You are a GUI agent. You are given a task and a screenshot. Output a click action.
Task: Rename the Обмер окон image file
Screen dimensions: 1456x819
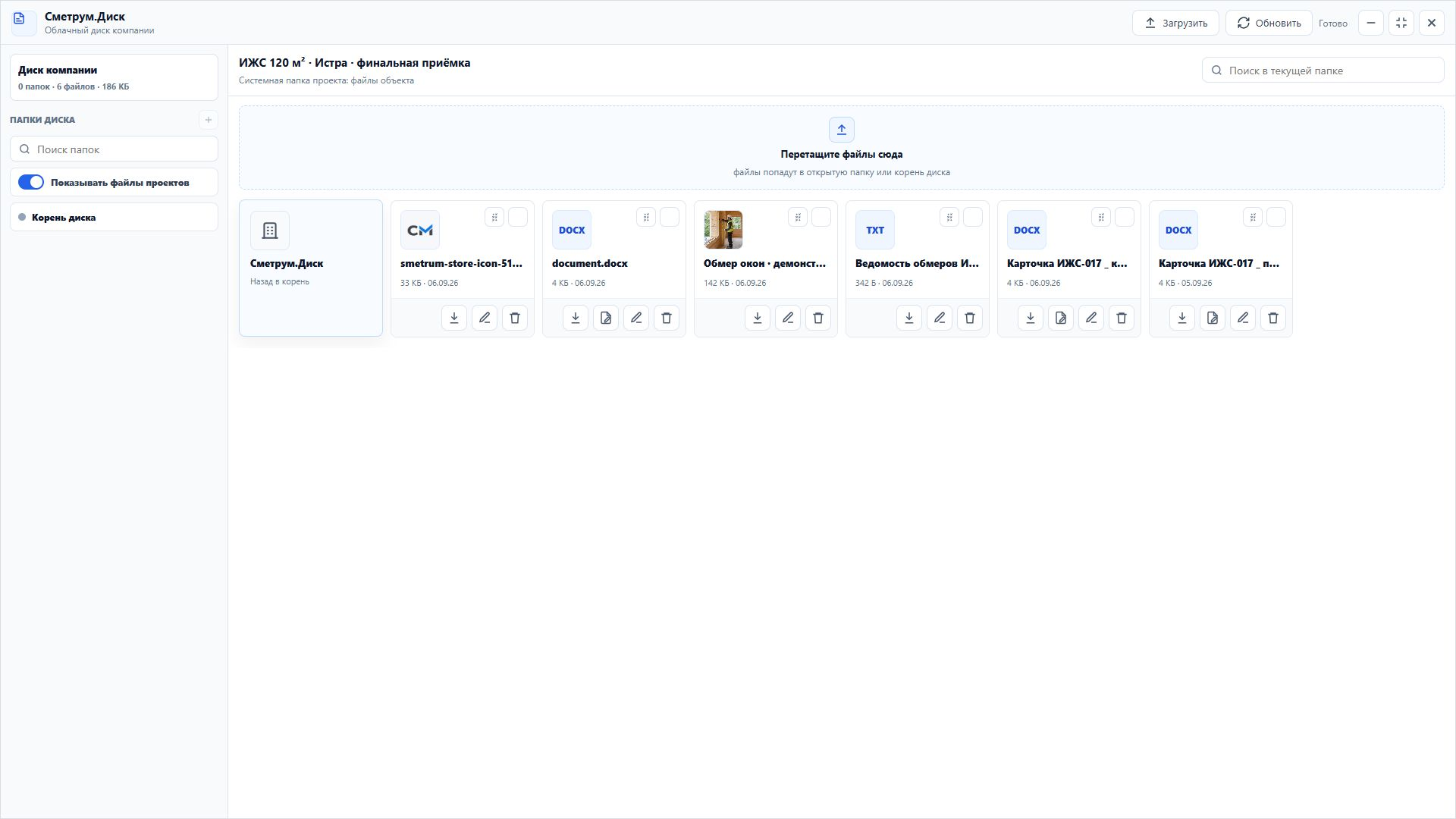788,318
